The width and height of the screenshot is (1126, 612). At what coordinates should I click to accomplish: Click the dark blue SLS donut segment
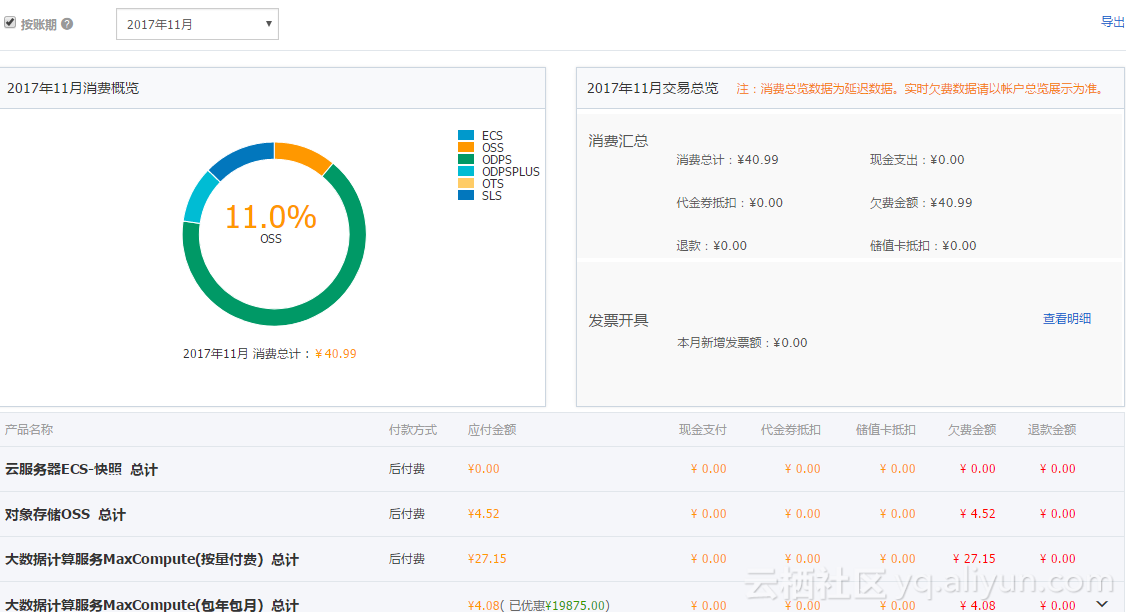click(x=243, y=157)
